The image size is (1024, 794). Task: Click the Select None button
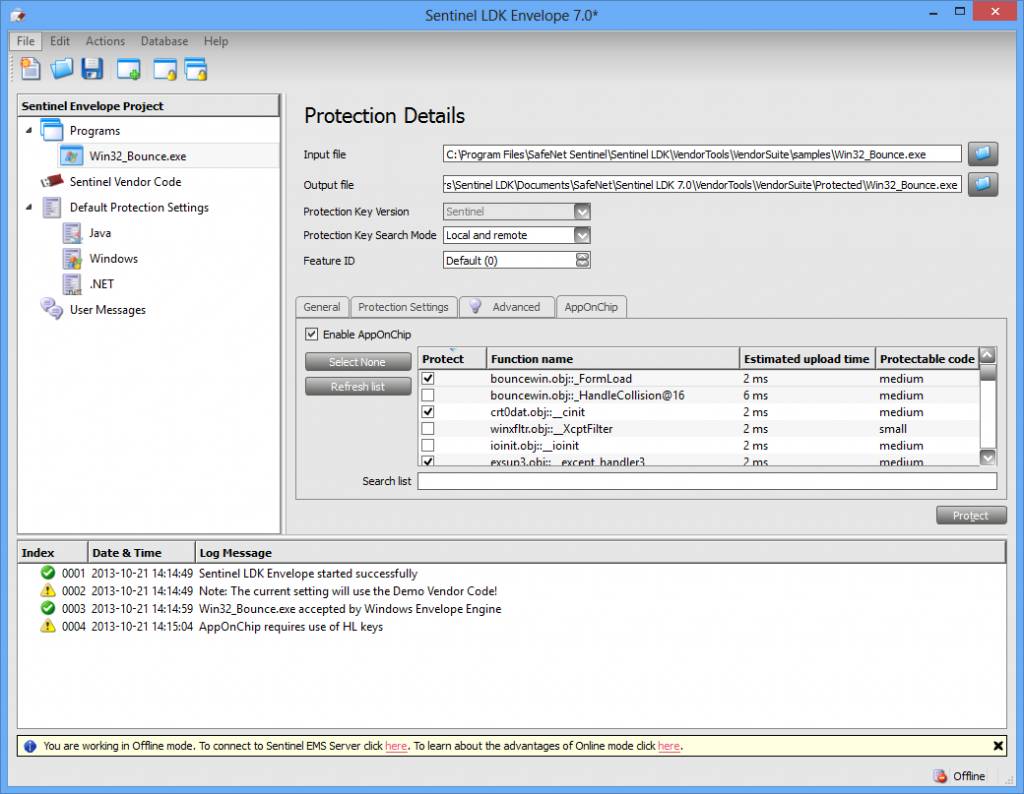tap(358, 362)
